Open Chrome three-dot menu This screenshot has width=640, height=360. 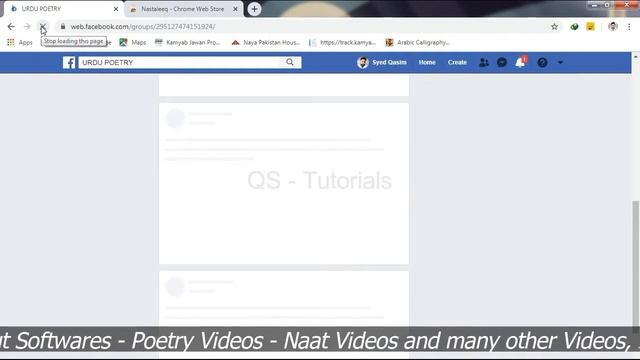coord(629,27)
